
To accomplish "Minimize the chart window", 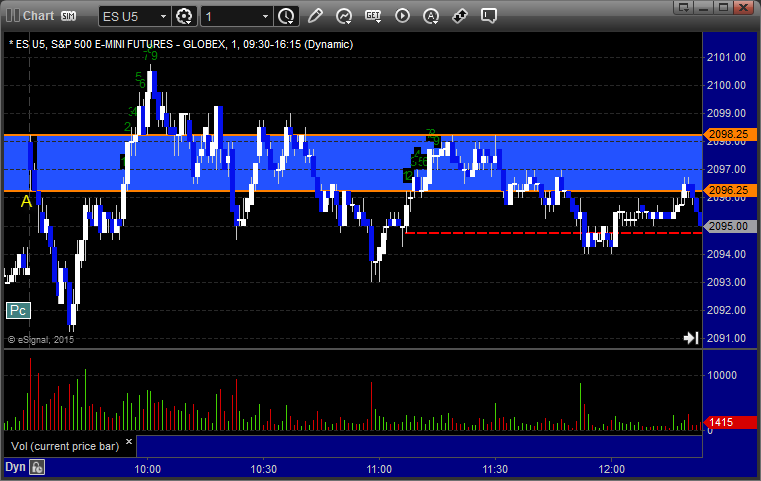I will [704, 7].
